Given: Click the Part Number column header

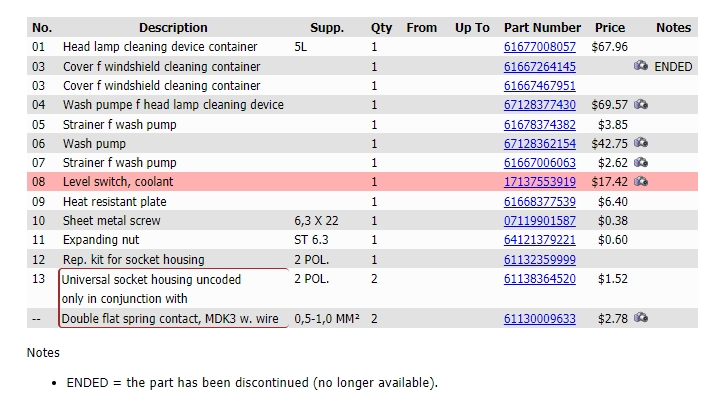Looking at the screenshot, I should coord(542,28).
